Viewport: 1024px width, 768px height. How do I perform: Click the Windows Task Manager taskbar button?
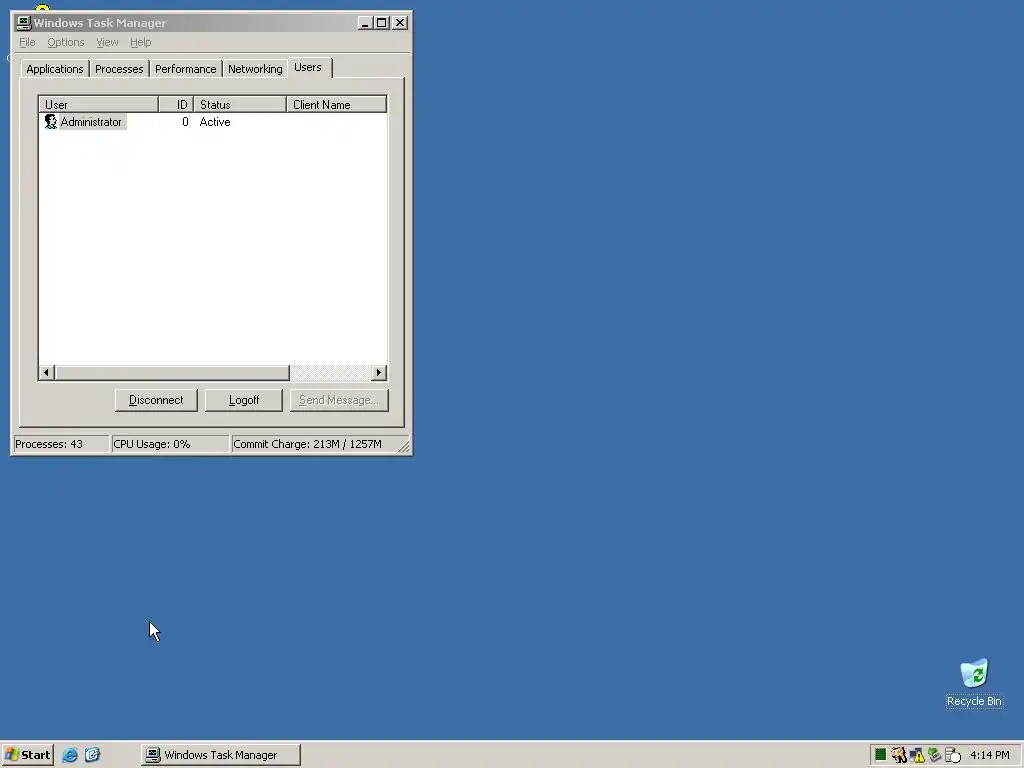[x=221, y=755]
